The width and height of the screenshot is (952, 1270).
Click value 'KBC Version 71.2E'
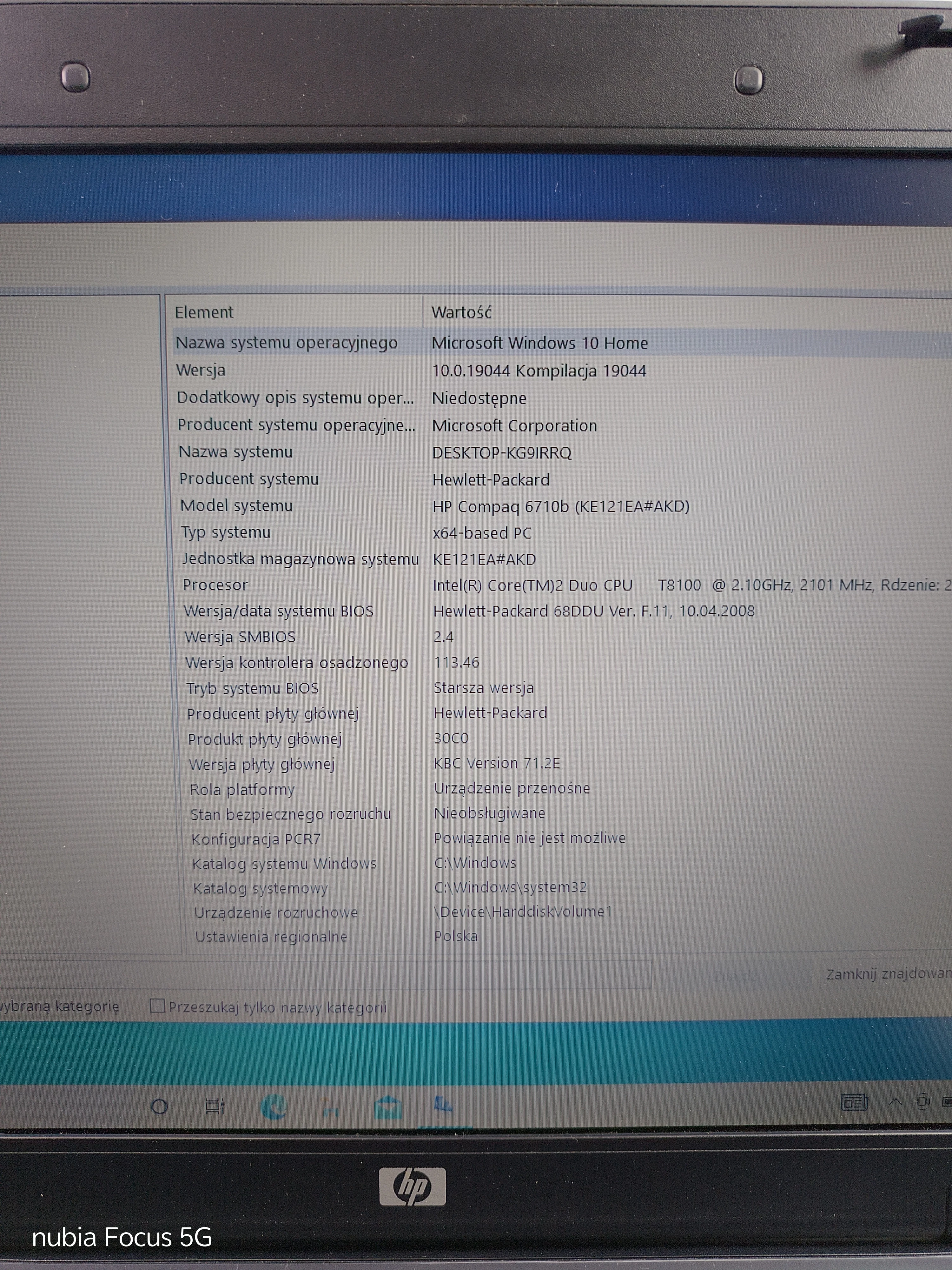point(497,763)
